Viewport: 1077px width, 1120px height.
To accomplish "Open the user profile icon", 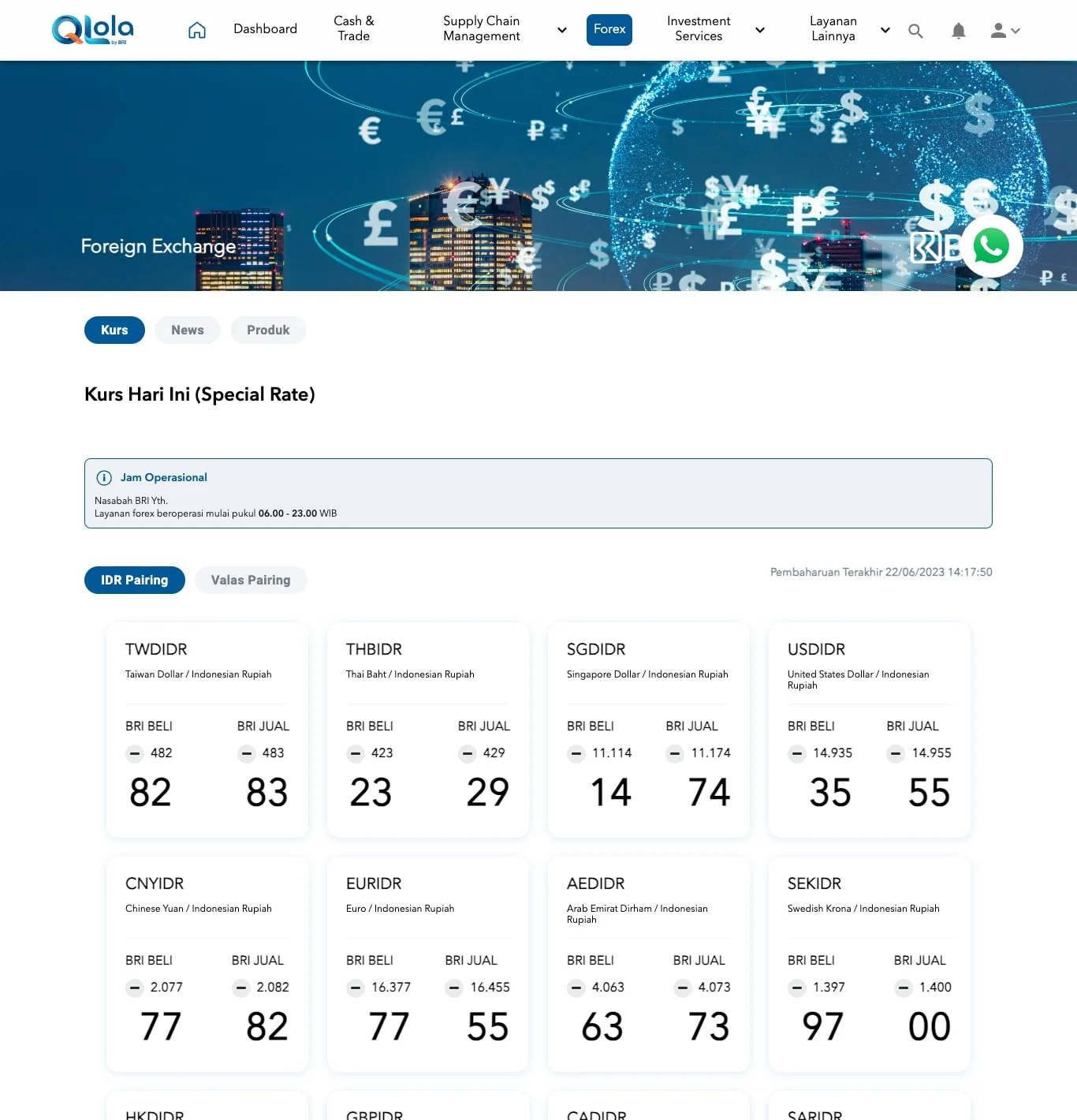I will point(998,31).
